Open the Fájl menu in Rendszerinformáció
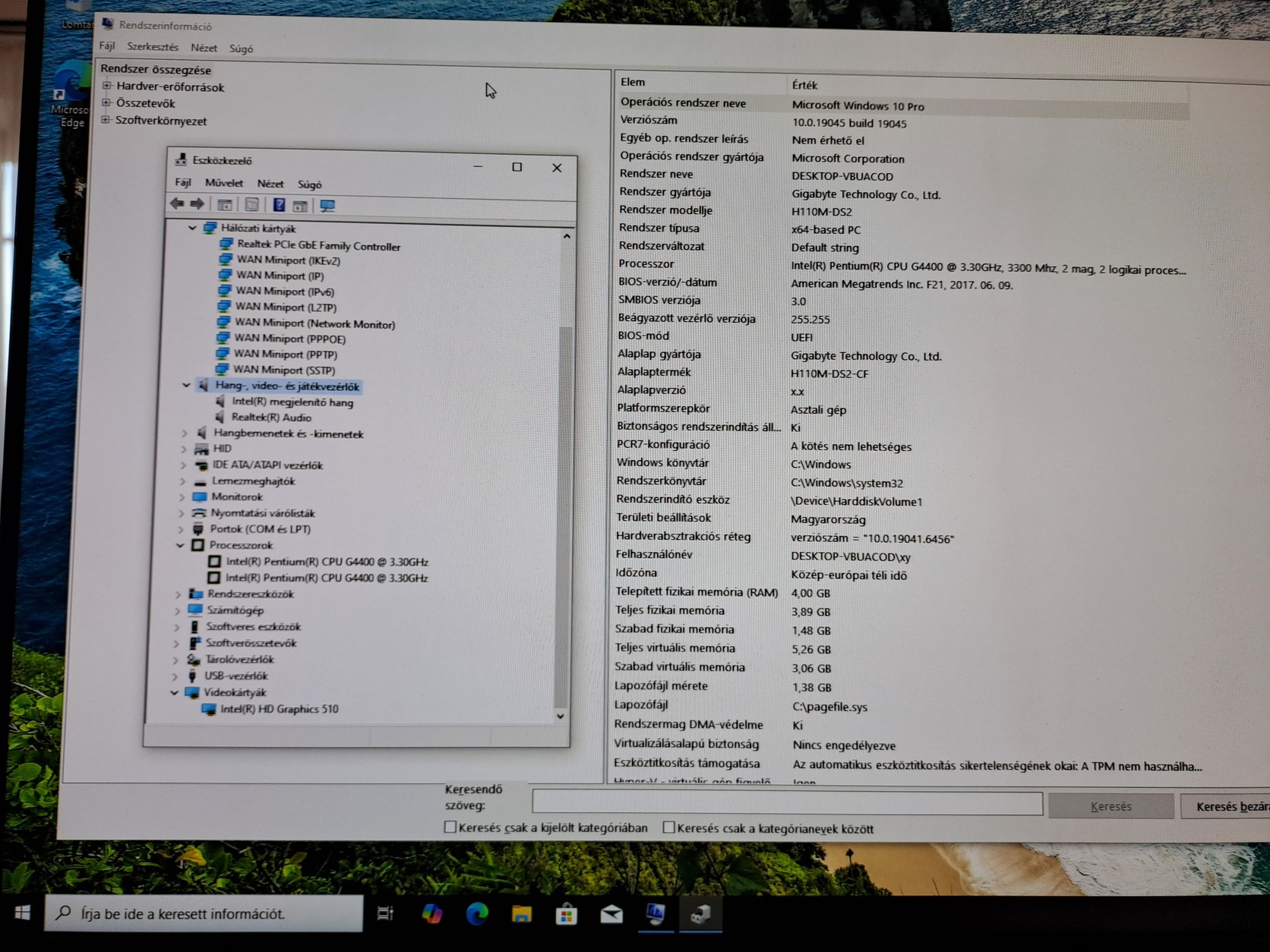Viewport: 1270px width, 952px height. 107,46
